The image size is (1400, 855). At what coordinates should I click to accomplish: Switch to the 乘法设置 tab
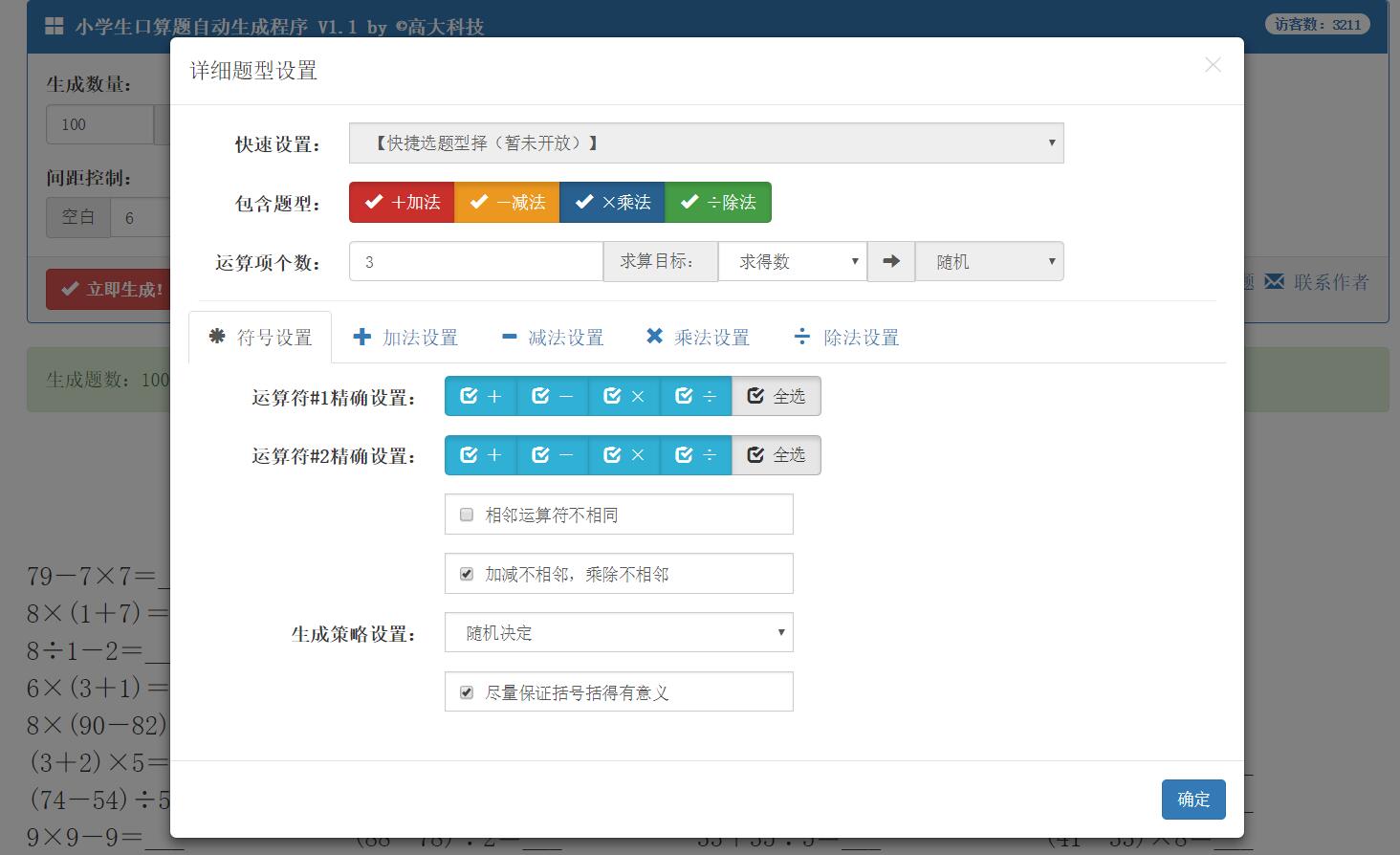[x=698, y=338]
